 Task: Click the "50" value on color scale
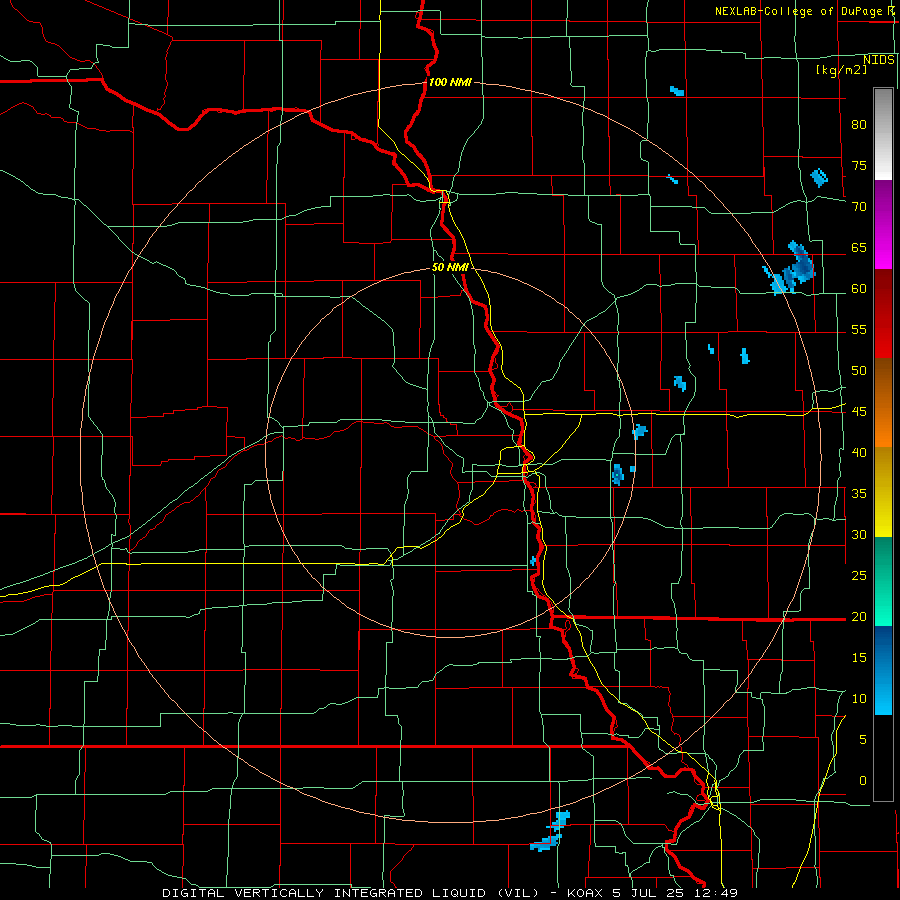[x=859, y=371]
